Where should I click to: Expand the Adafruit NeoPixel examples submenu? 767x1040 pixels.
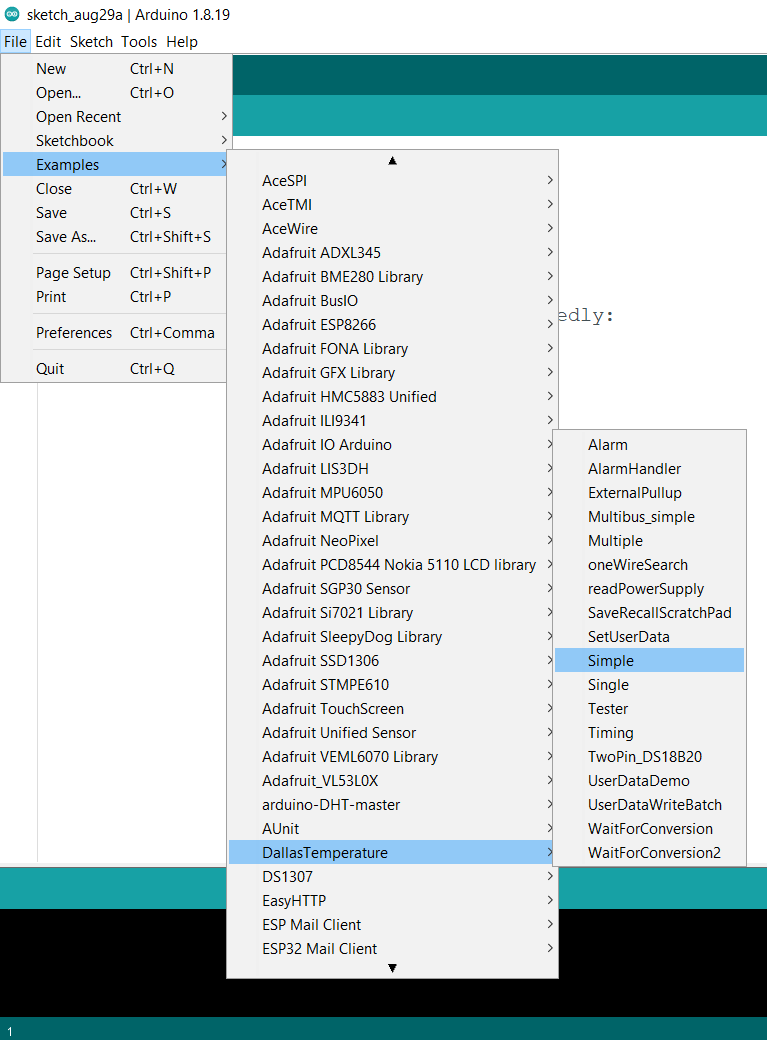pyautogui.click(x=320, y=541)
